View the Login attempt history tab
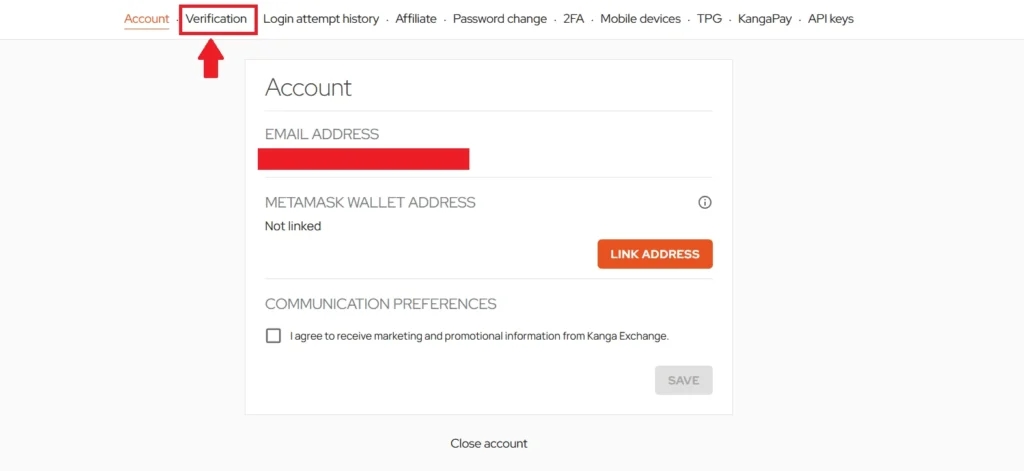 coord(321,19)
